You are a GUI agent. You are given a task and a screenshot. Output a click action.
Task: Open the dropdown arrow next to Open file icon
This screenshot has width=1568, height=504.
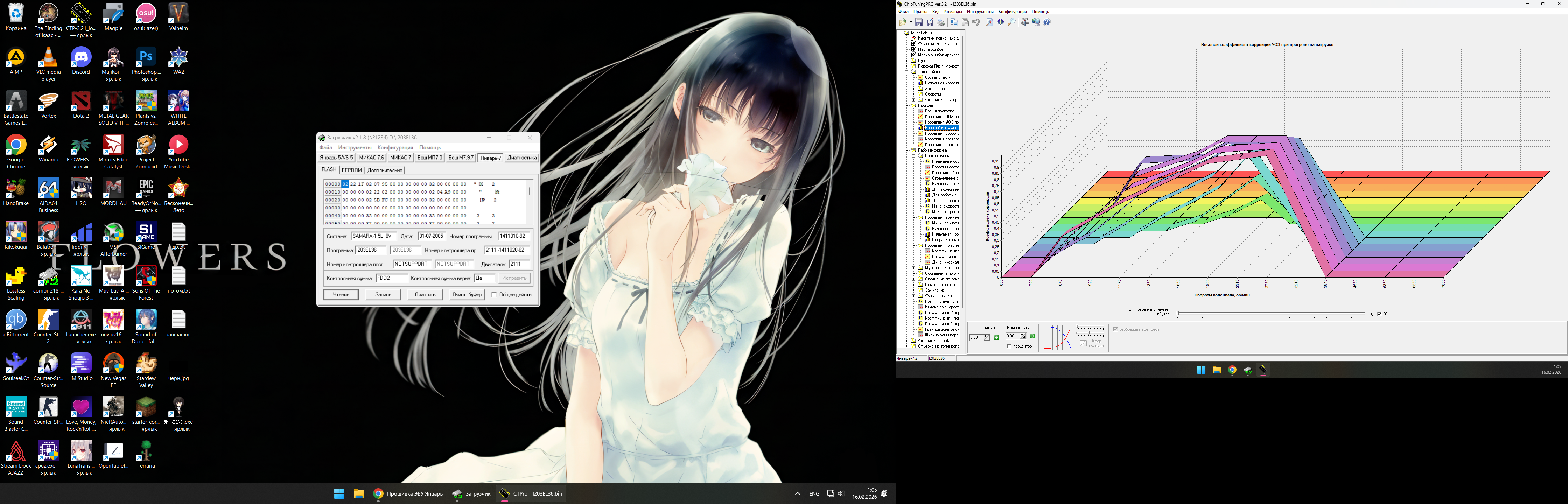pyautogui.click(x=911, y=22)
